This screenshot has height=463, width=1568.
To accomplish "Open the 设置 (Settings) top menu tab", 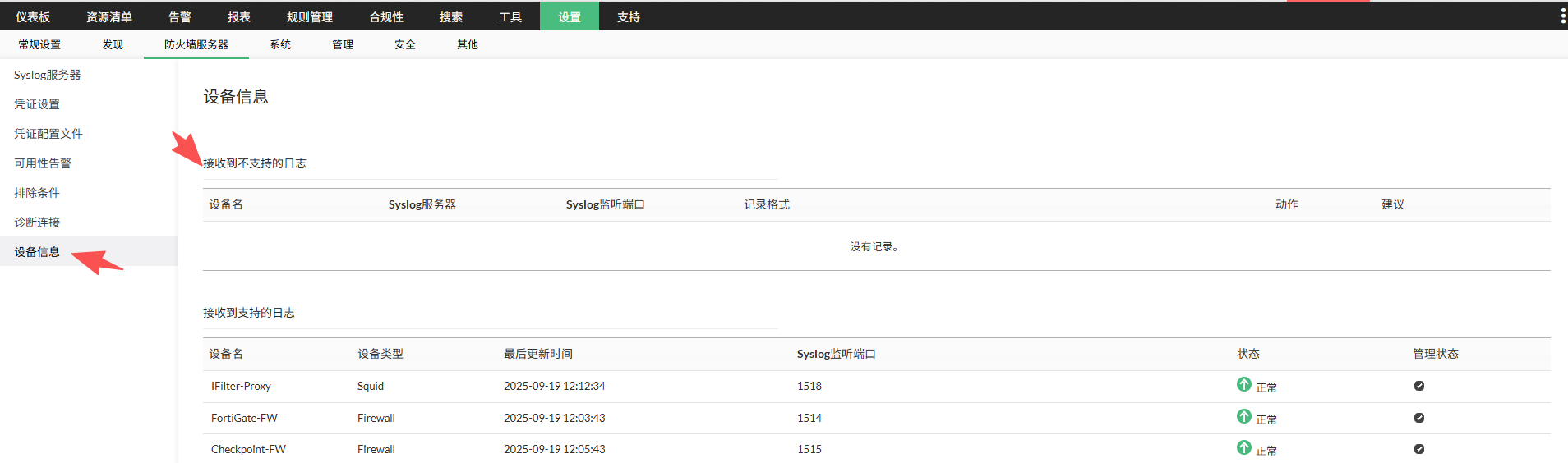I will 569,16.
